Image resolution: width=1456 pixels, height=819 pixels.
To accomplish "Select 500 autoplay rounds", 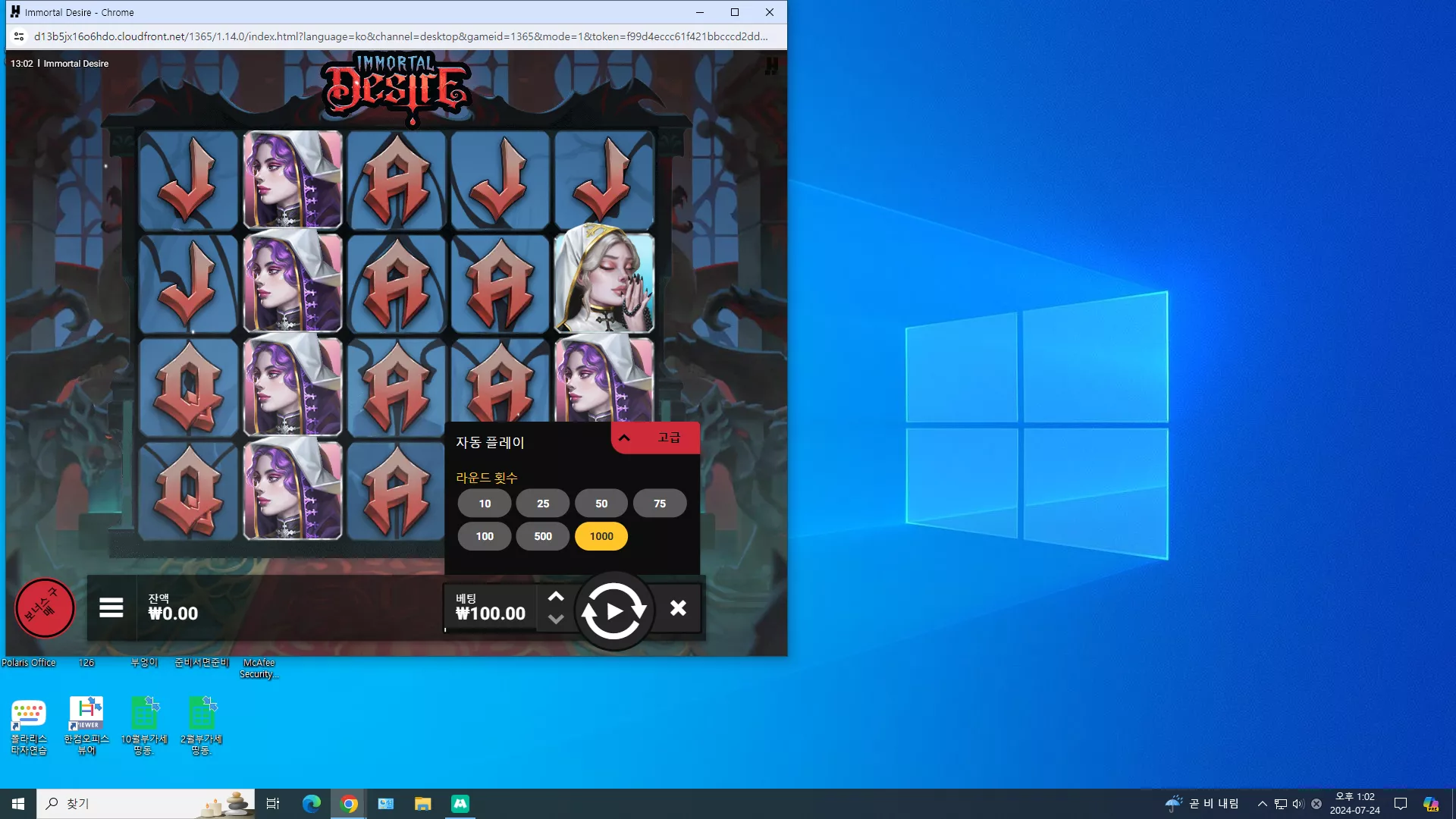I will click(x=543, y=536).
